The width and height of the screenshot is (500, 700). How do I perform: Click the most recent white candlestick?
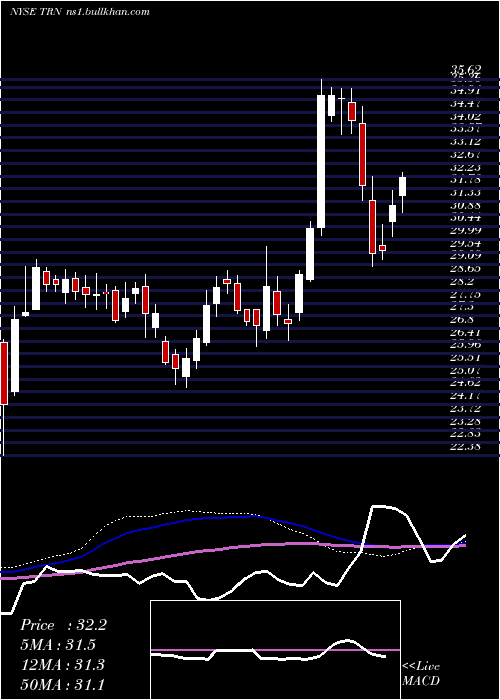pos(402,186)
